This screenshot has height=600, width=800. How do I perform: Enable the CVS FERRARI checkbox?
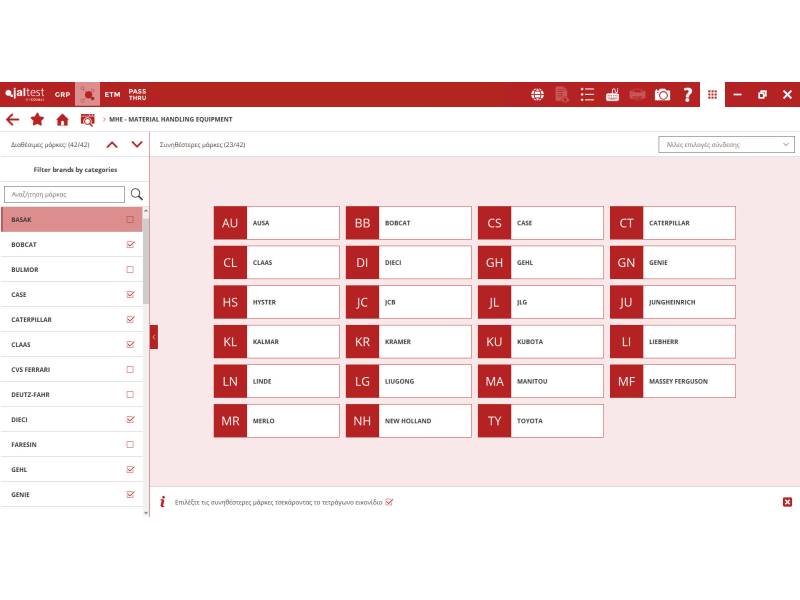pos(130,369)
